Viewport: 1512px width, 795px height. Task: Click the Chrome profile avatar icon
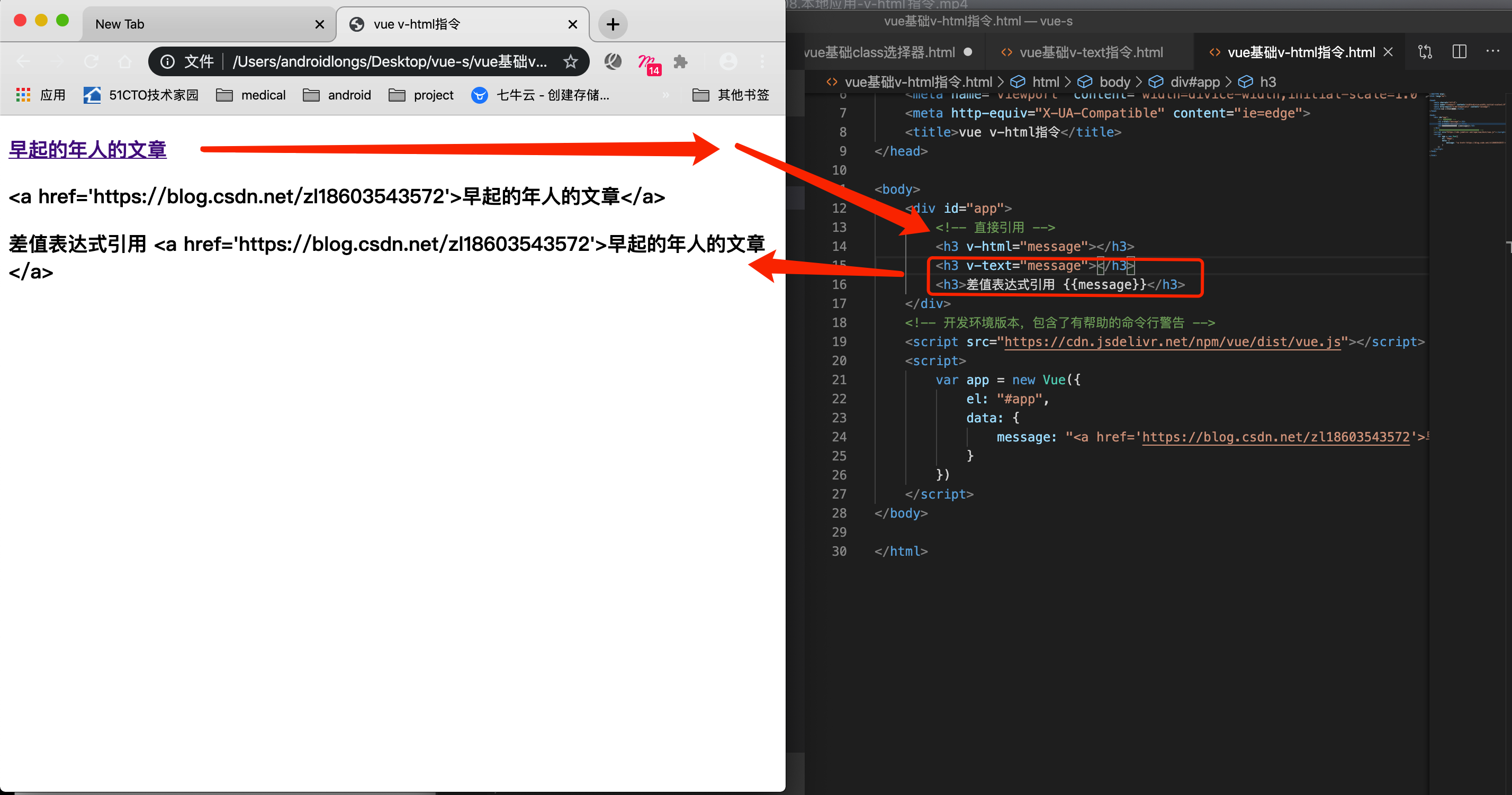click(728, 61)
